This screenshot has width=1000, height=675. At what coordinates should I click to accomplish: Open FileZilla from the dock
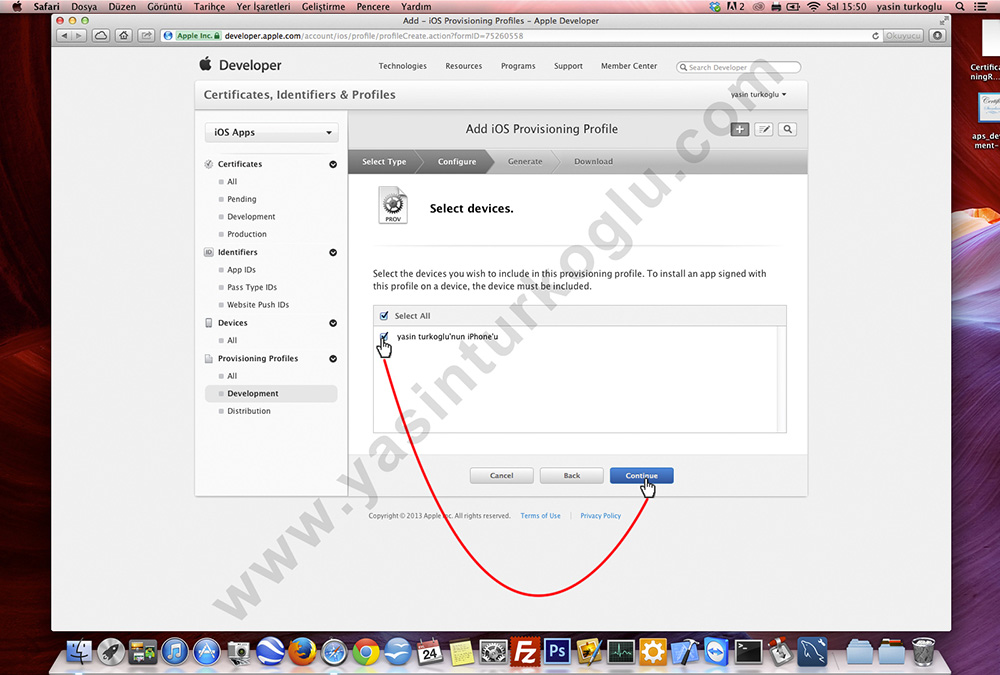click(525, 652)
